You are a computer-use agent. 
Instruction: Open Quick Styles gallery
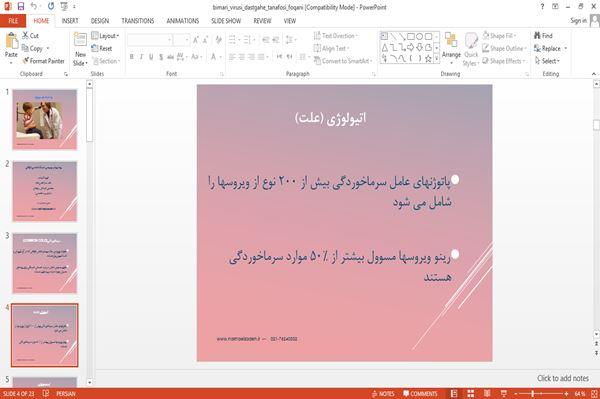[471, 50]
